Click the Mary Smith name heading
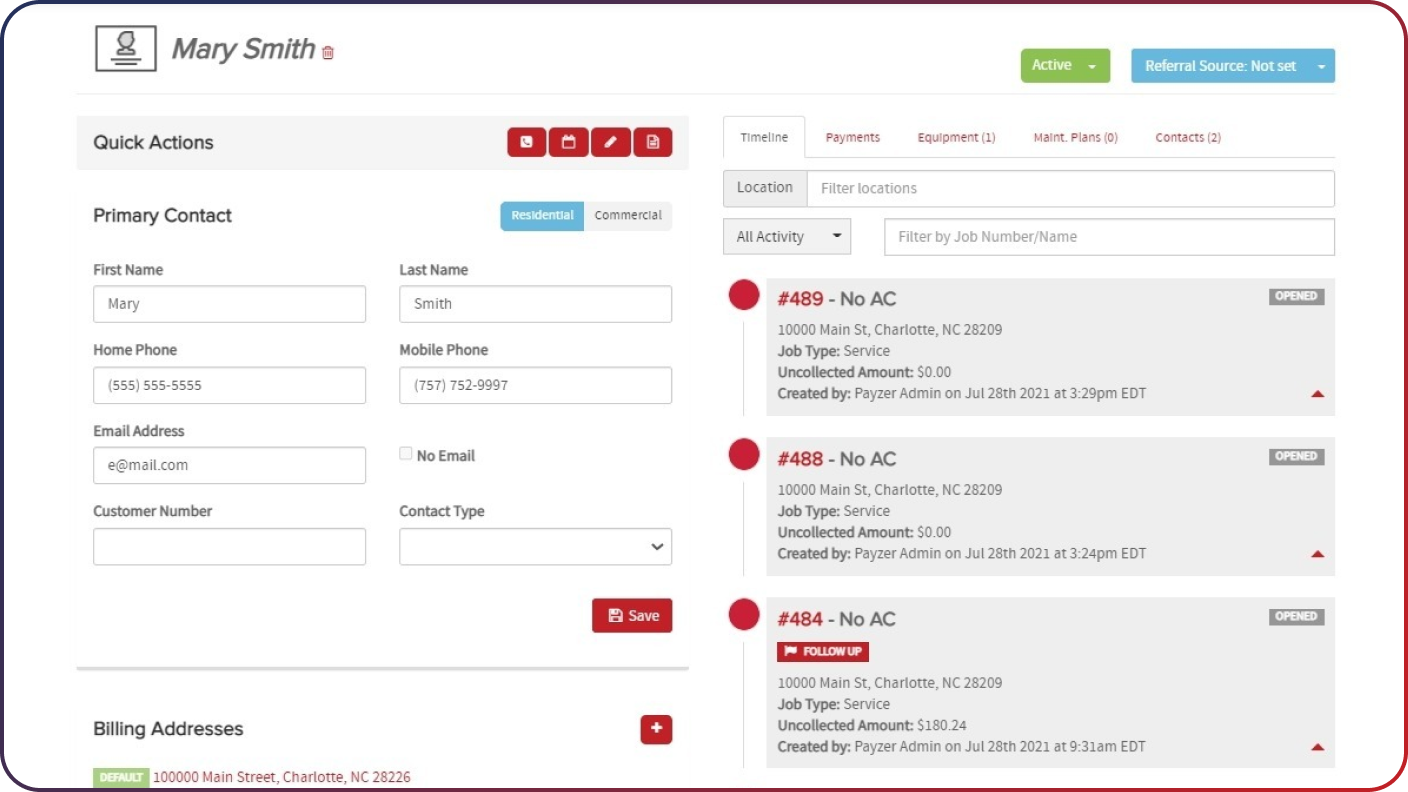The height and width of the screenshot is (792, 1408). point(243,49)
